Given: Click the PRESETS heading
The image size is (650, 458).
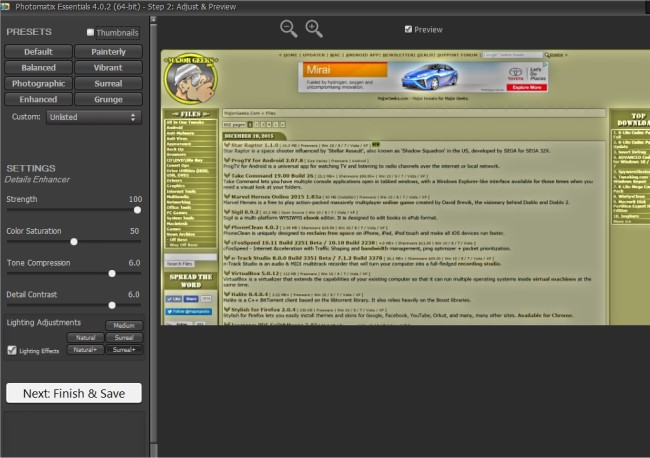Looking at the screenshot, I should click(x=29, y=32).
